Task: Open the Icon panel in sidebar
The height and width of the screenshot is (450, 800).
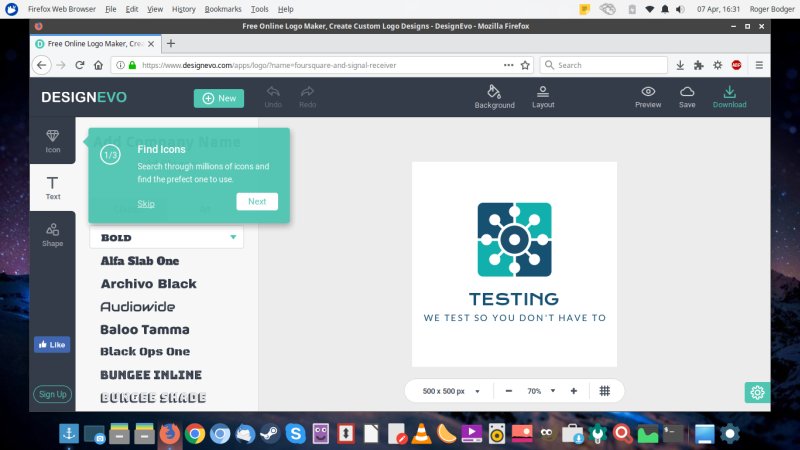Action: 53,141
